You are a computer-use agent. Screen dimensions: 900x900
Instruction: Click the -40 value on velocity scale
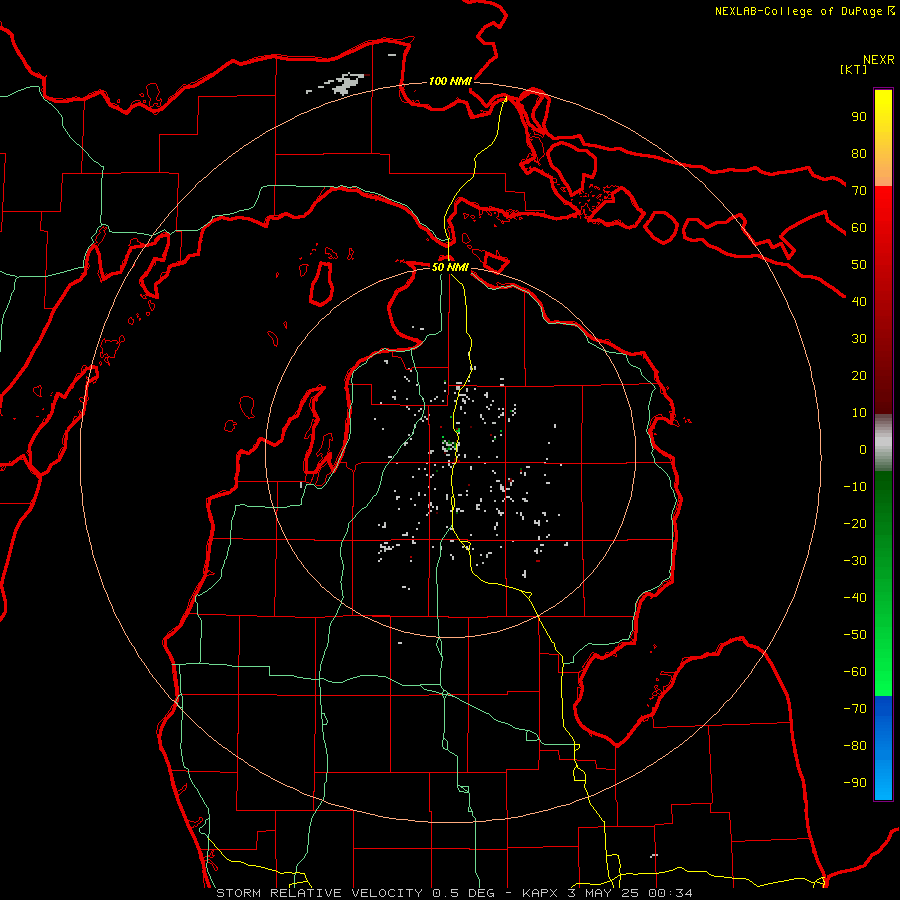click(x=855, y=598)
